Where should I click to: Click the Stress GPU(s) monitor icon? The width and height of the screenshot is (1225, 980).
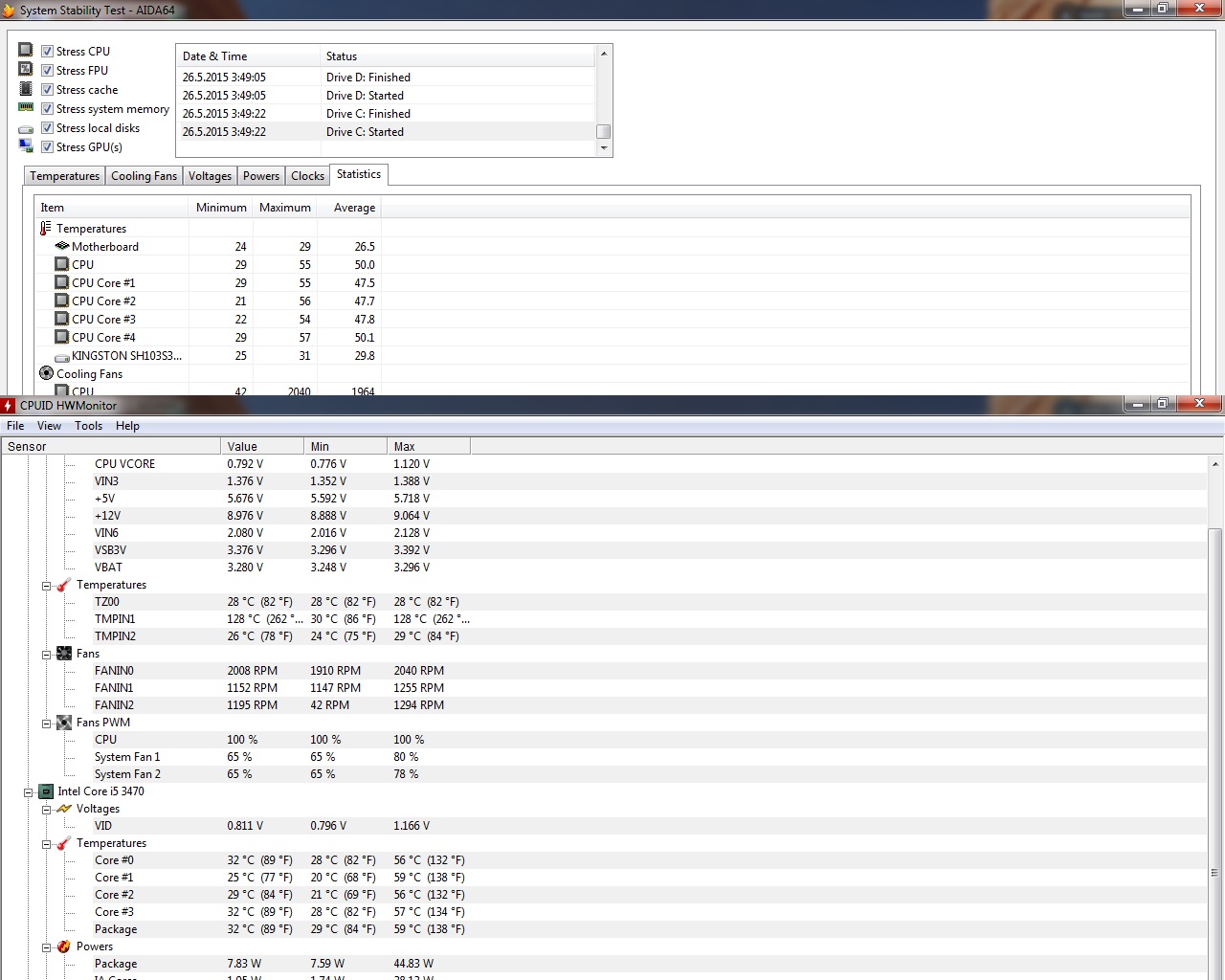pos(26,146)
